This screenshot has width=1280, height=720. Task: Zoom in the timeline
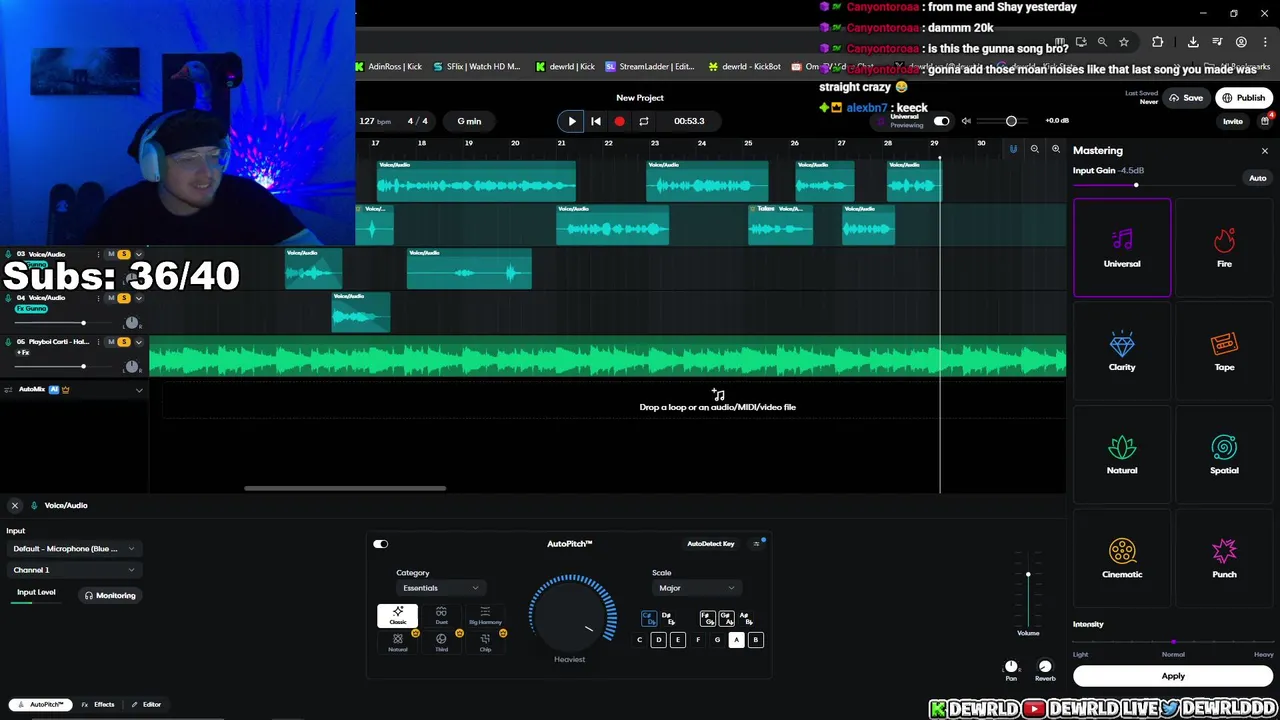click(1056, 149)
